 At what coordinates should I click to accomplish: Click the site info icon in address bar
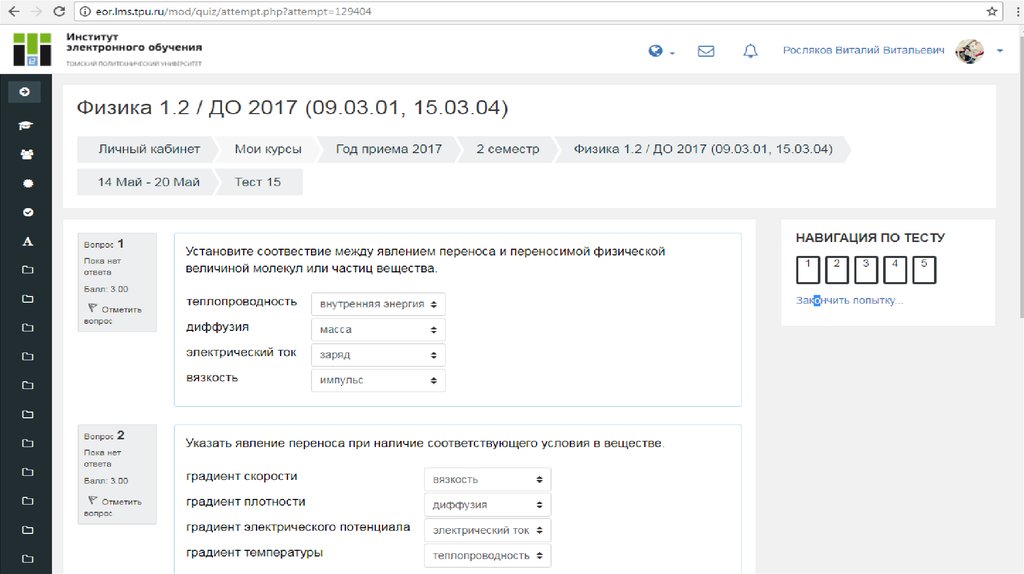pos(85,11)
